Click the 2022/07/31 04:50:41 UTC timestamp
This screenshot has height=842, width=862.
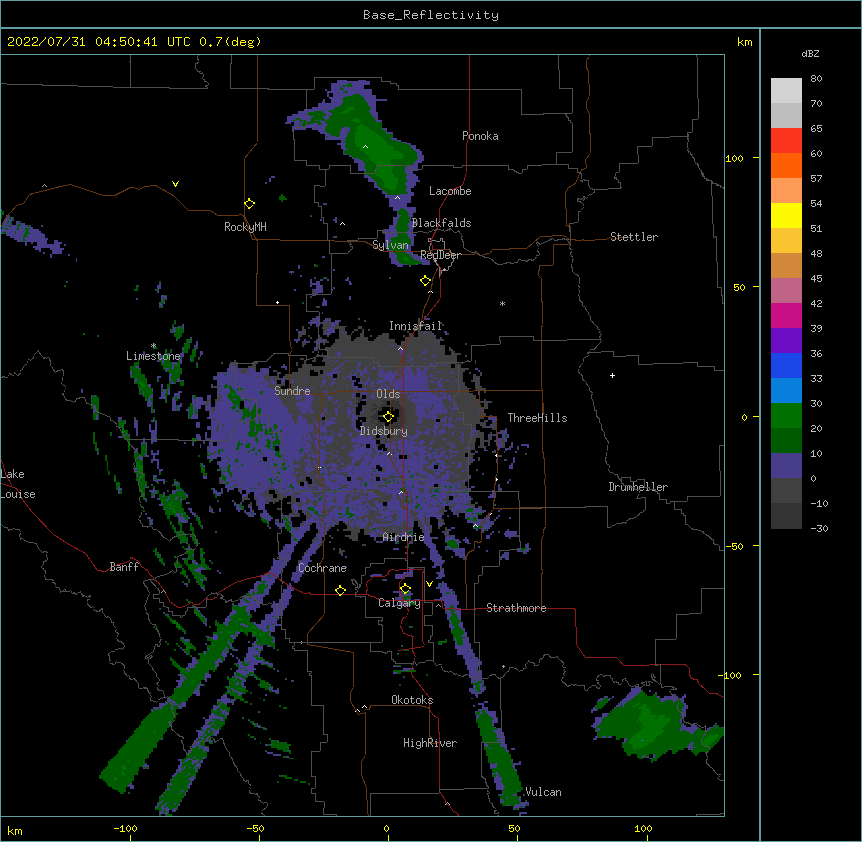point(98,42)
